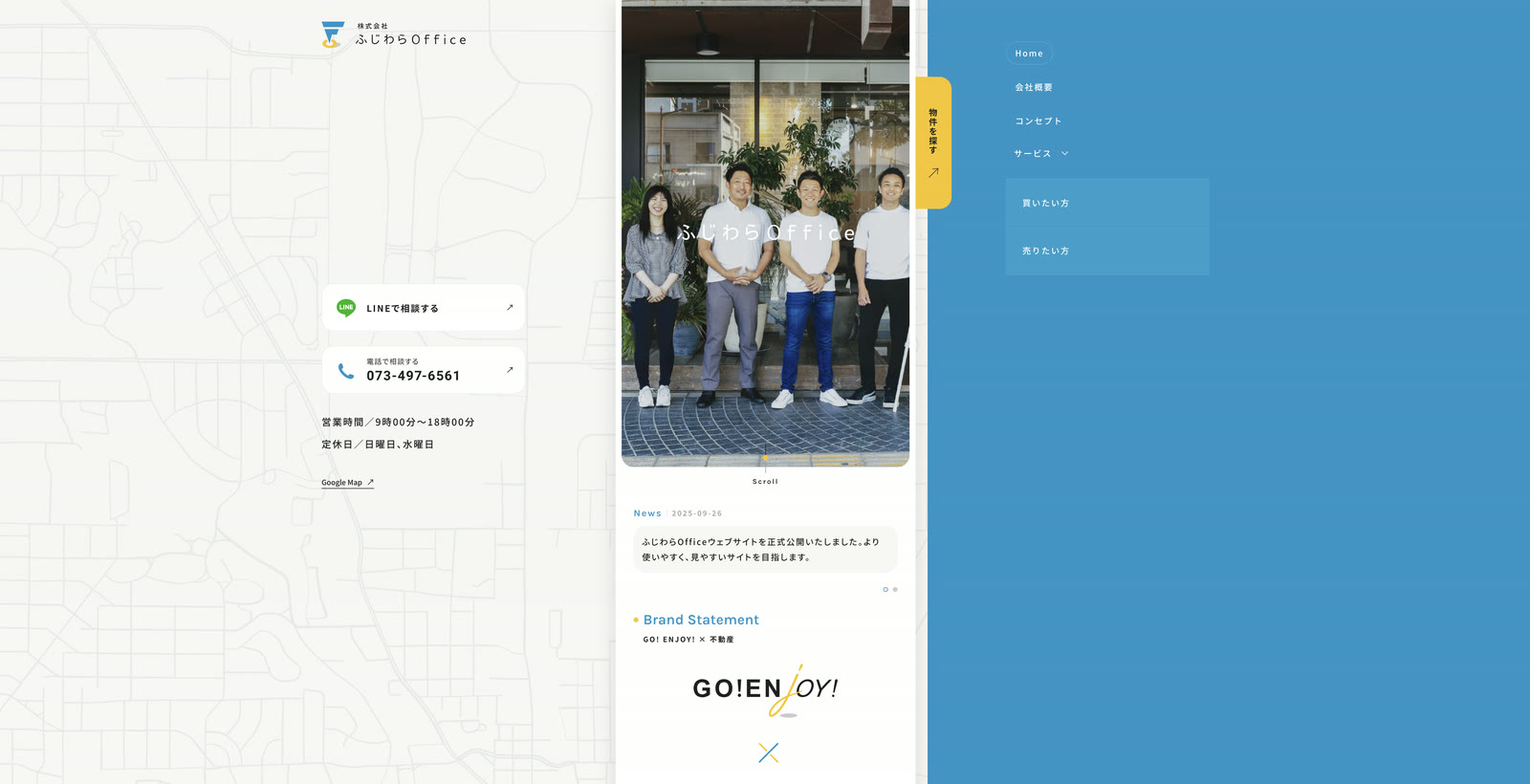Click the サービス menu label
This screenshot has height=784, width=1530.
pyautogui.click(x=1033, y=154)
